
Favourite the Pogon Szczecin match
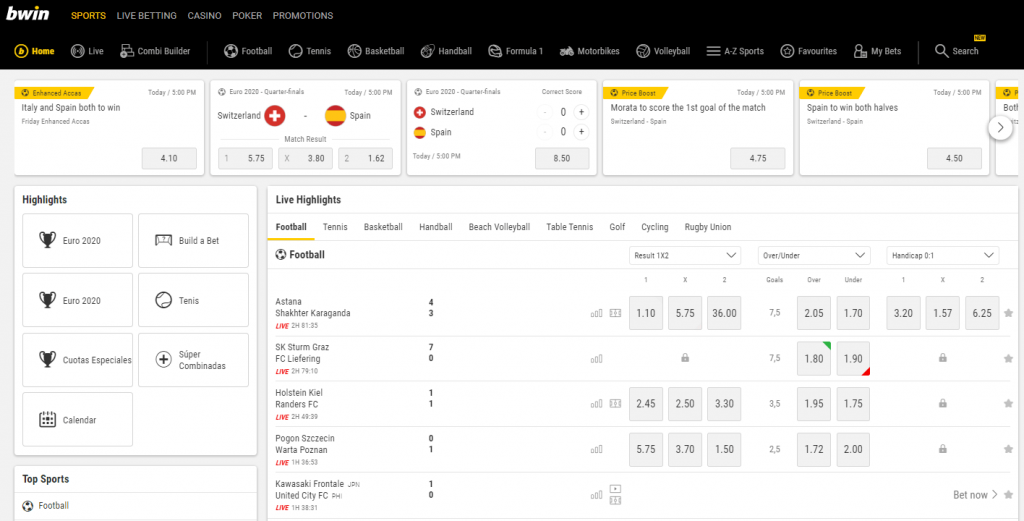click(x=1008, y=449)
